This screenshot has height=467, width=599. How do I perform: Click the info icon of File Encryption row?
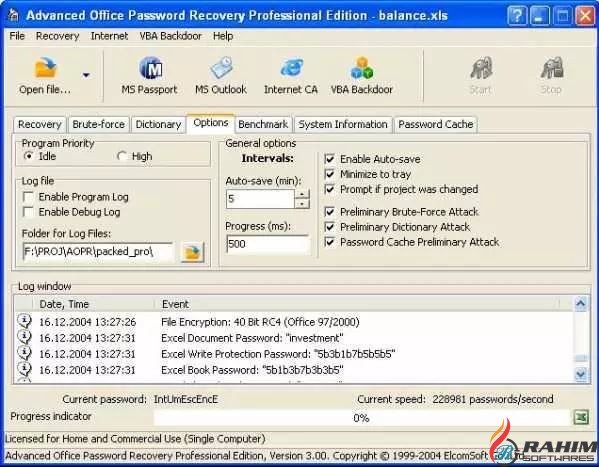pyautogui.click(x=24, y=321)
